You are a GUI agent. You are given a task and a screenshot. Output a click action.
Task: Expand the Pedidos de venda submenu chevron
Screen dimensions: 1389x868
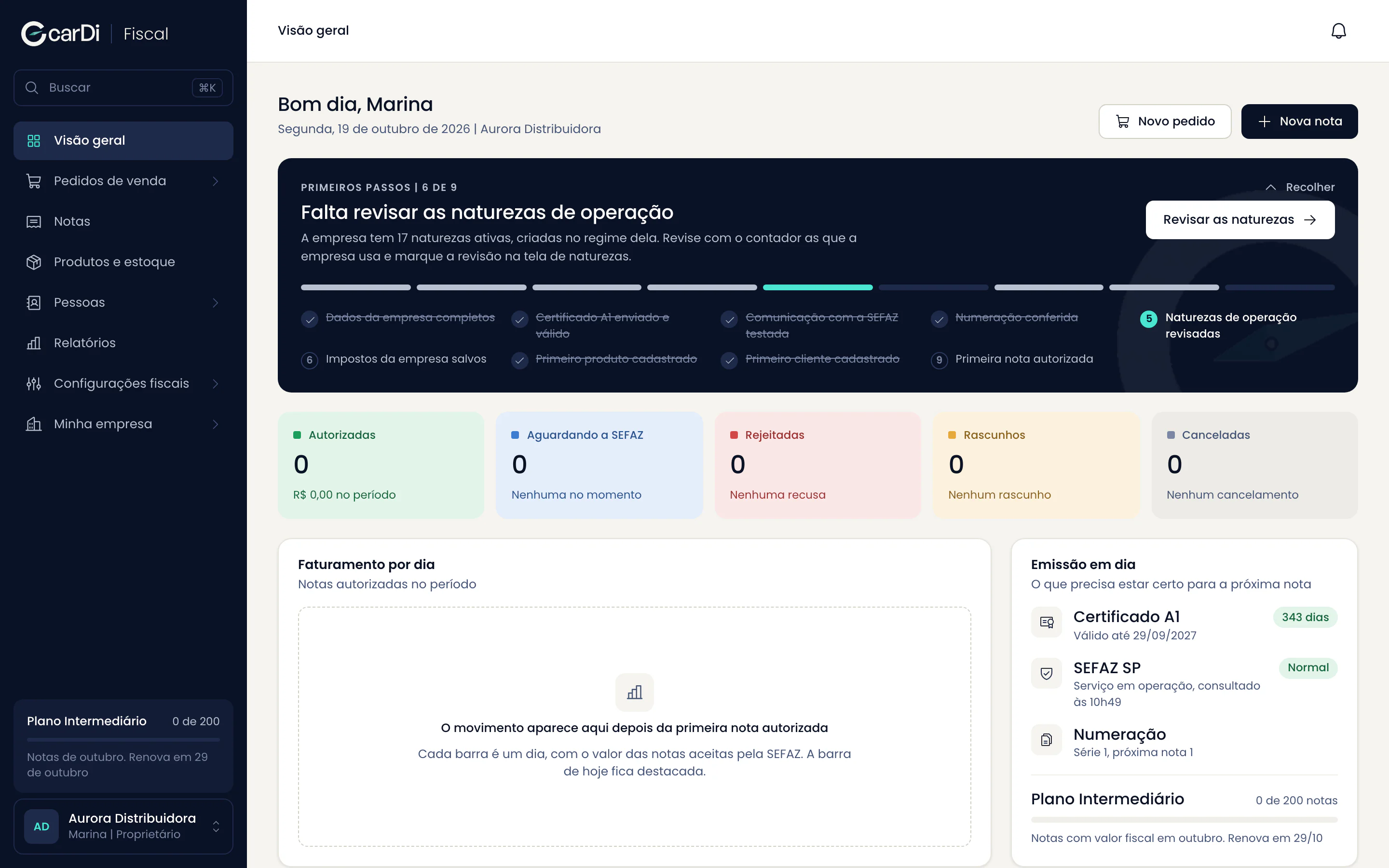click(x=215, y=181)
